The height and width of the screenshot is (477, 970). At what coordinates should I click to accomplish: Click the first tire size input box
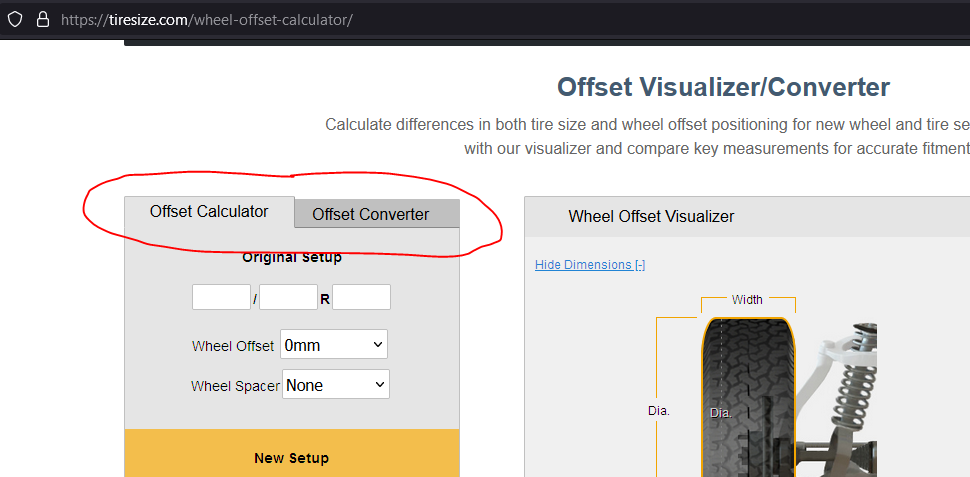[x=221, y=297]
